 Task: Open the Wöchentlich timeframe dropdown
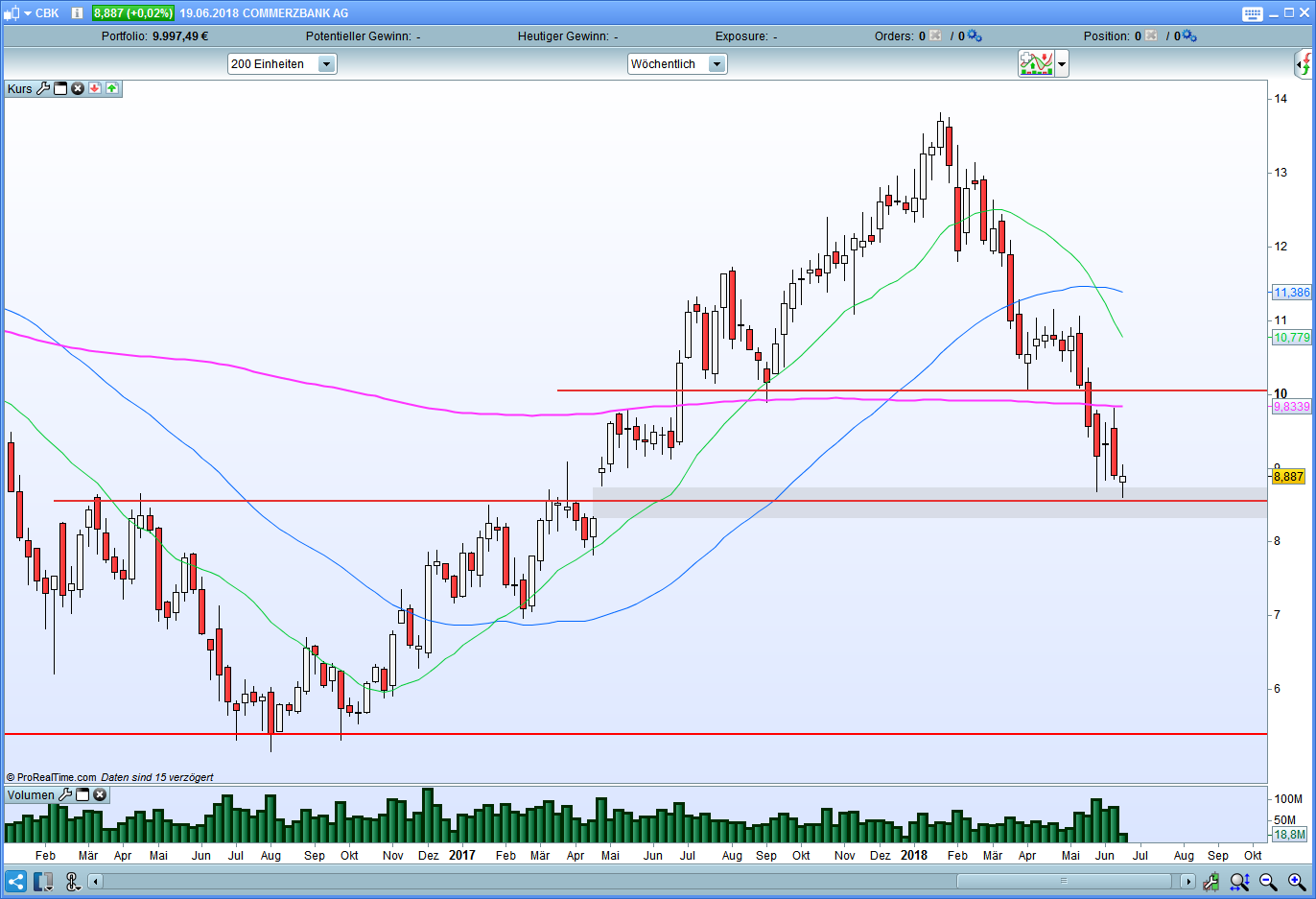[717, 64]
